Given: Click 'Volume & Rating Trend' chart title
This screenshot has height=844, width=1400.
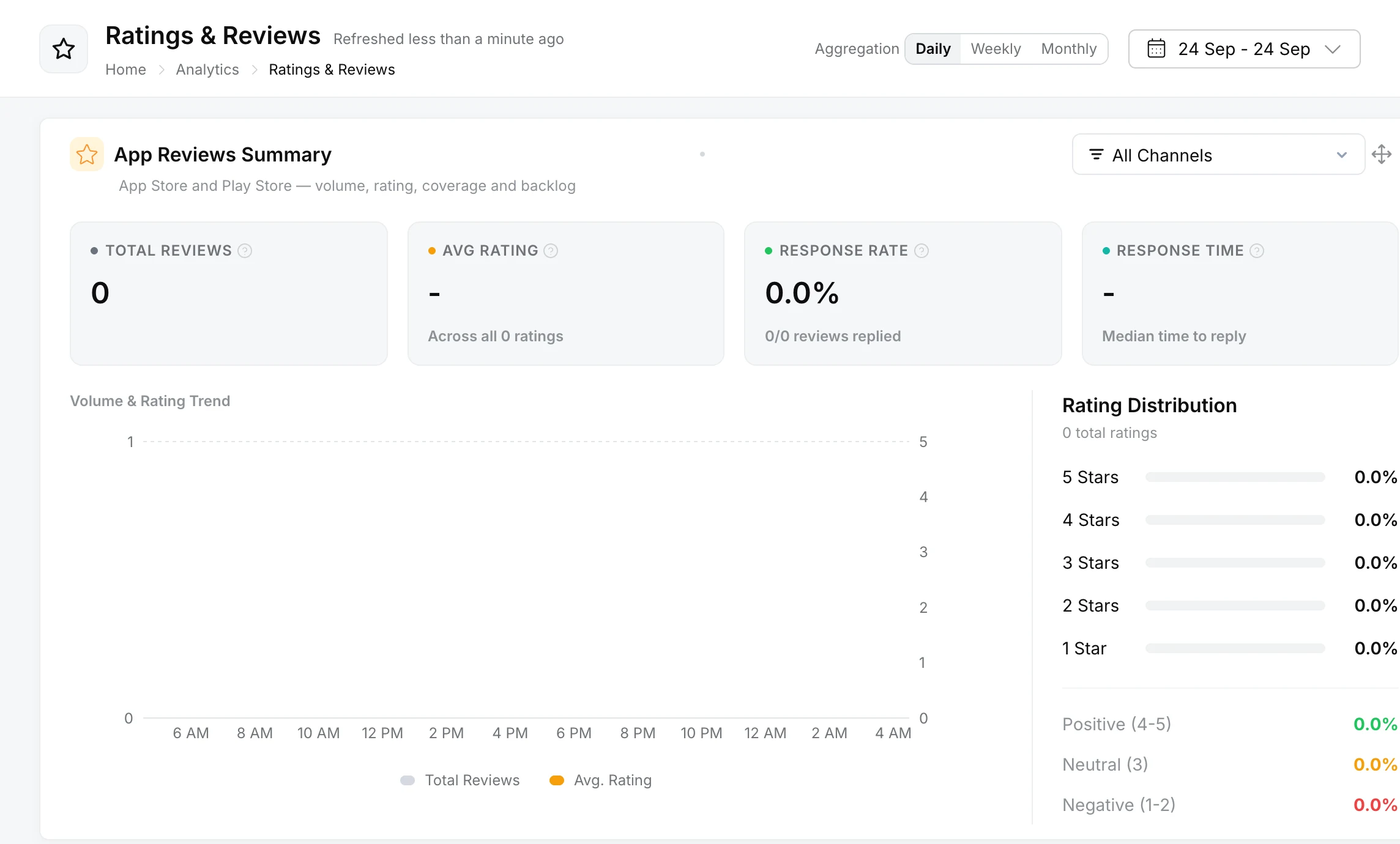Looking at the screenshot, I should click(x=150, y=401).
